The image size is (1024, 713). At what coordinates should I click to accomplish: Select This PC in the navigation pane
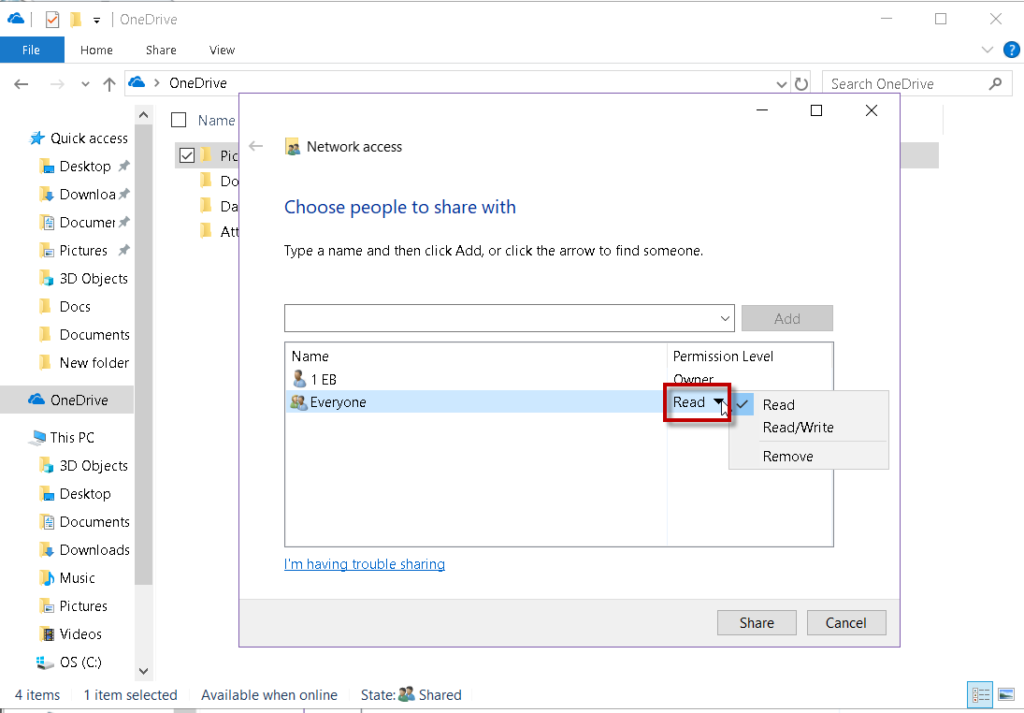point(72,437)
